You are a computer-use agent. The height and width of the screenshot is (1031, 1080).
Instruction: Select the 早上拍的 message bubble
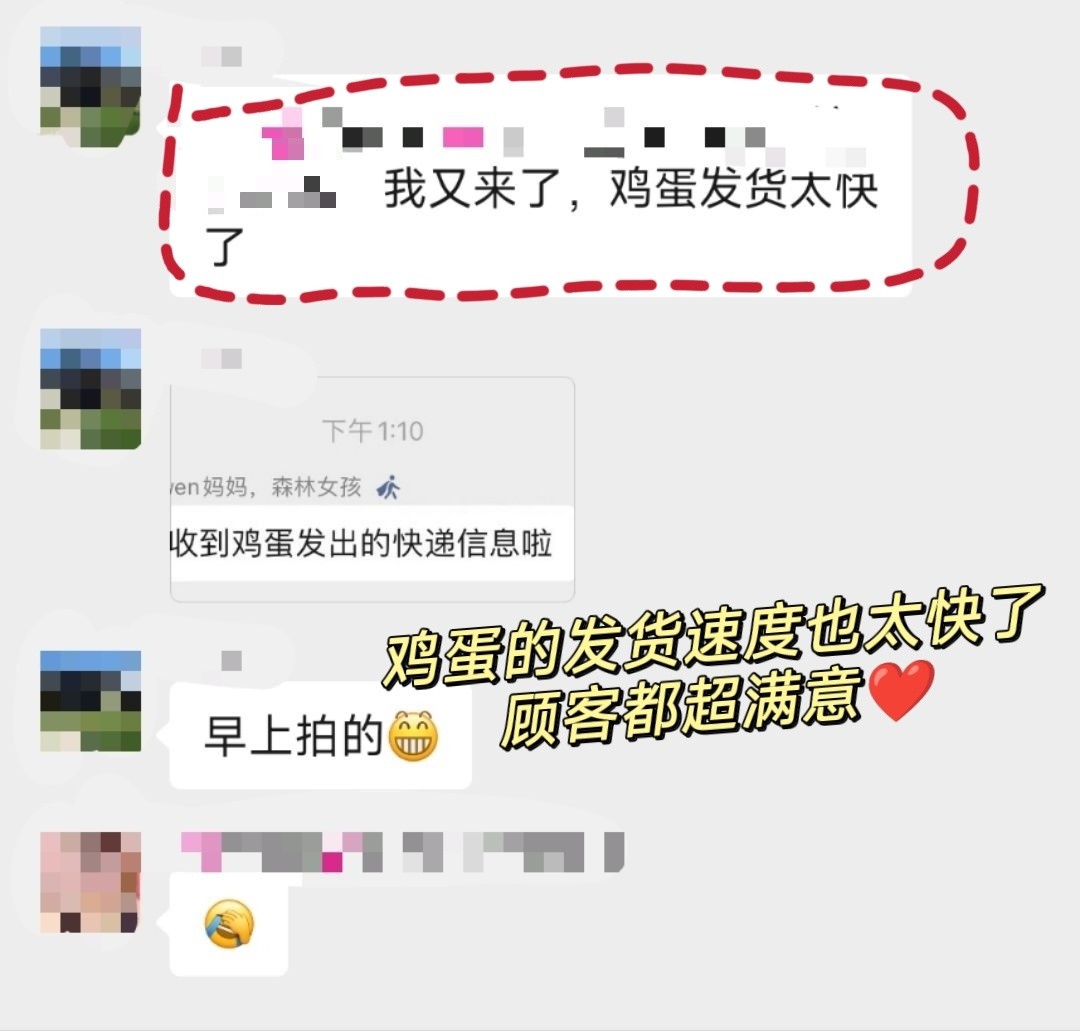(320, 736)
